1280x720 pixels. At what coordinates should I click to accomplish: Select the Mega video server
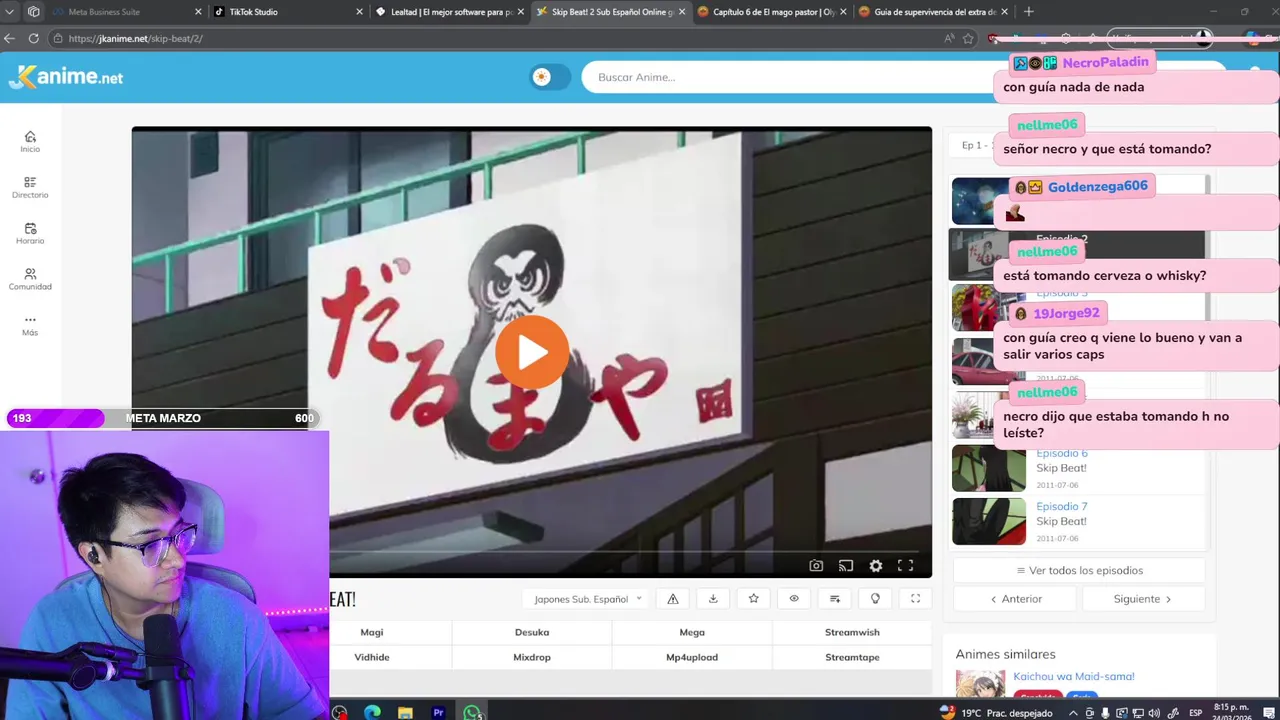(x=692, y=632)
